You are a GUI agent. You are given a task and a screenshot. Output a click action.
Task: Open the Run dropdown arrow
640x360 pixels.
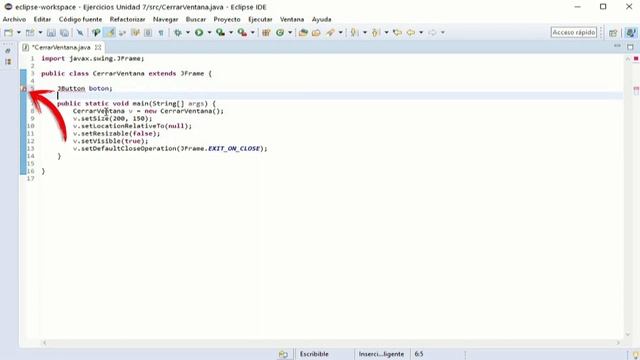tap(209, 33)
